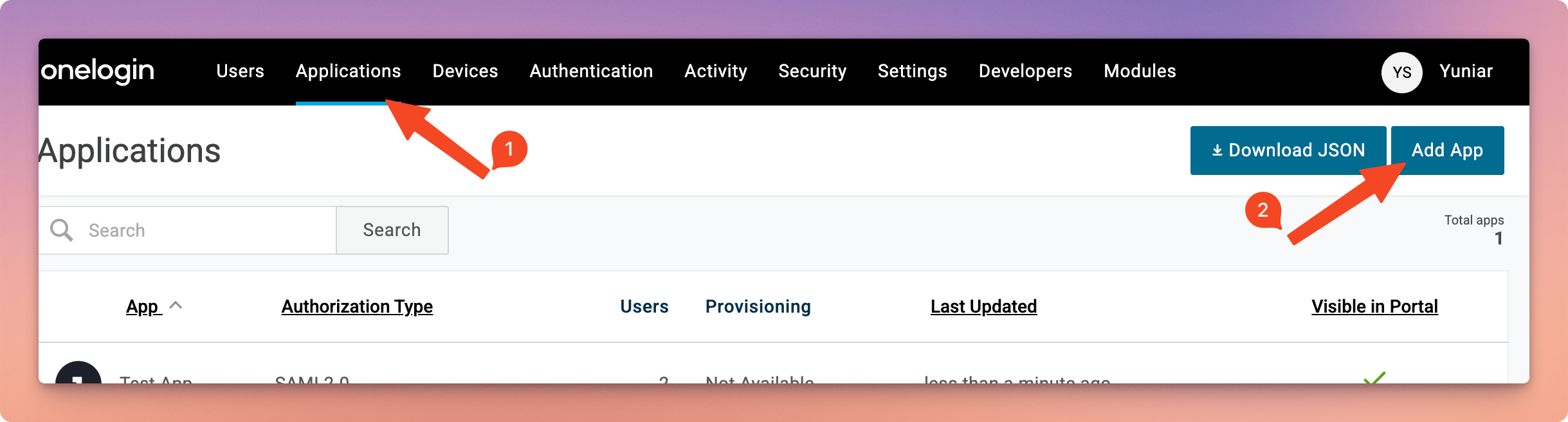1568x422 pixels.
Task: Open the Users menu
Action: tap(240, 71)
